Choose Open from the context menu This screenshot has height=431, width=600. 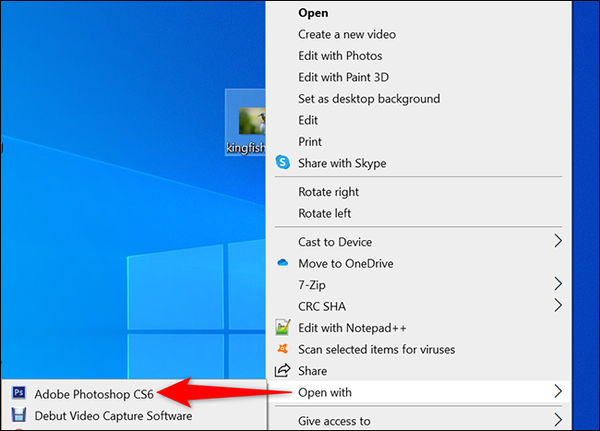[x=419, y=13]
